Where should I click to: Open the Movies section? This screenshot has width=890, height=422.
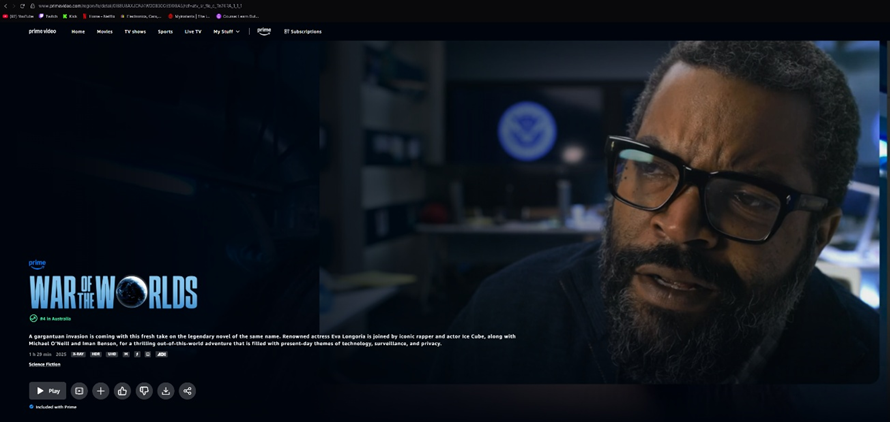click(x=104, y=32)
